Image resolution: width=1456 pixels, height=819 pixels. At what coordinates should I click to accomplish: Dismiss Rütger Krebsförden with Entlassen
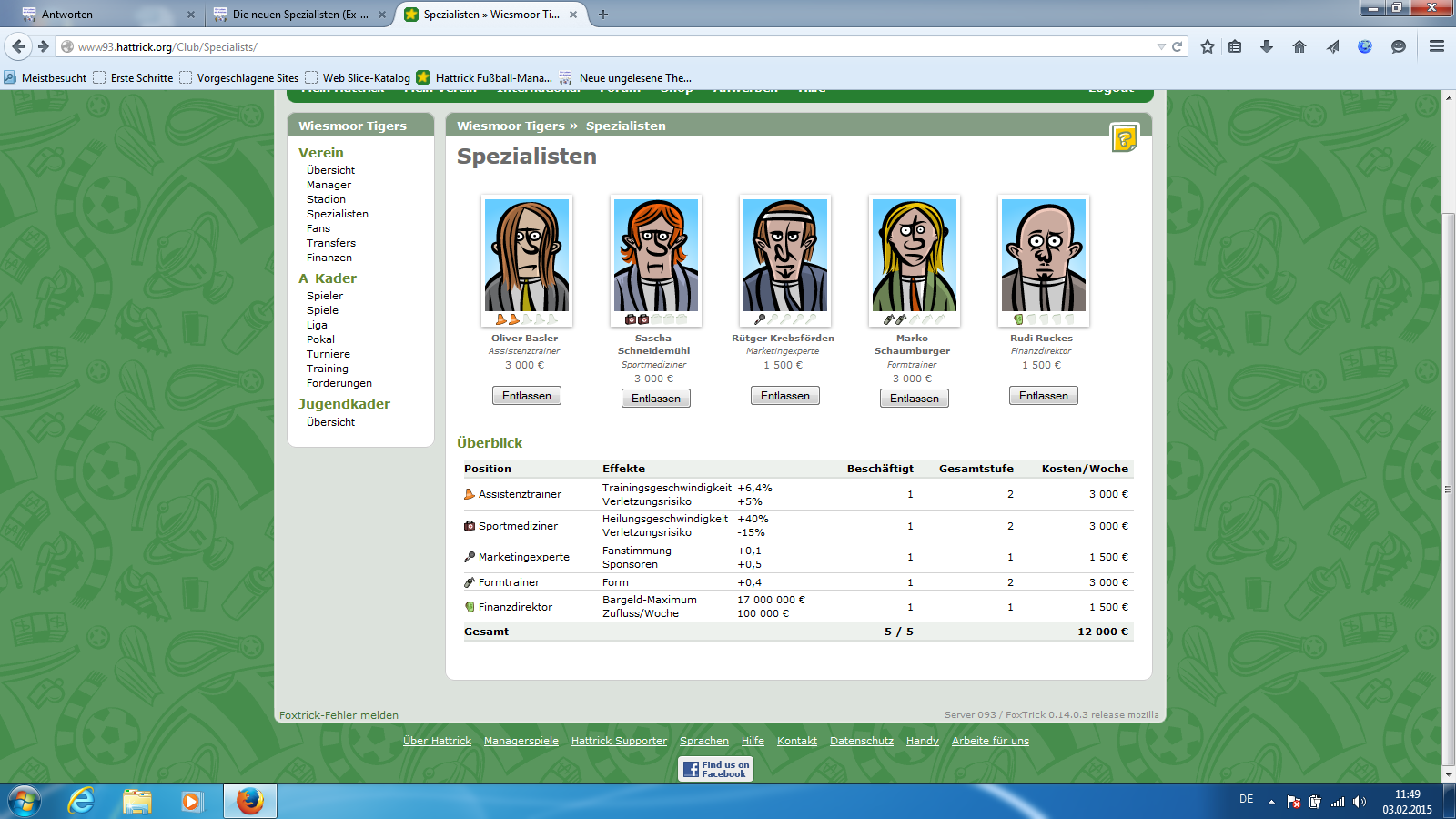pyautogui.click(x=785, y=396)
